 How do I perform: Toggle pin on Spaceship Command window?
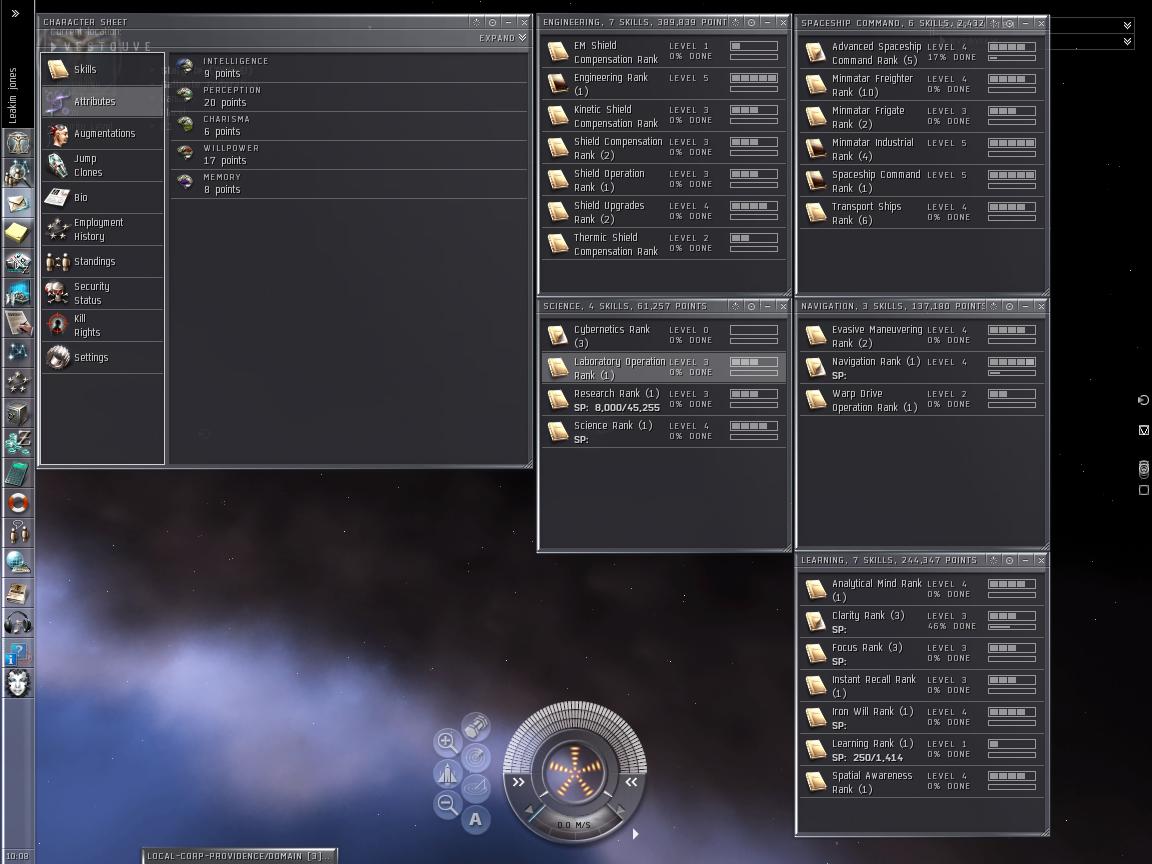click(x=993, y=24)
